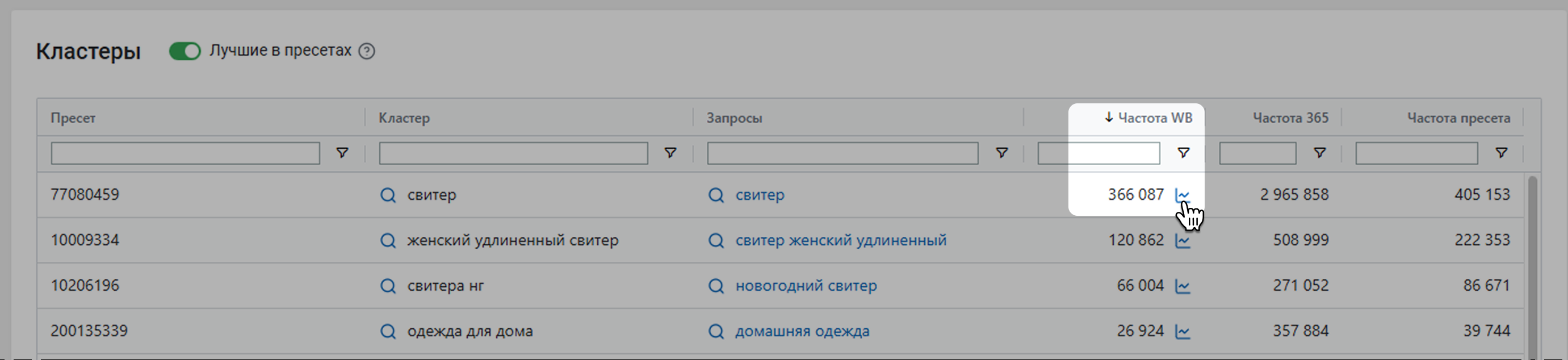Screen dimensions: 1568x360
Task: Show trend chart icon beside 66 004
Action: (x=1182, y=286)
